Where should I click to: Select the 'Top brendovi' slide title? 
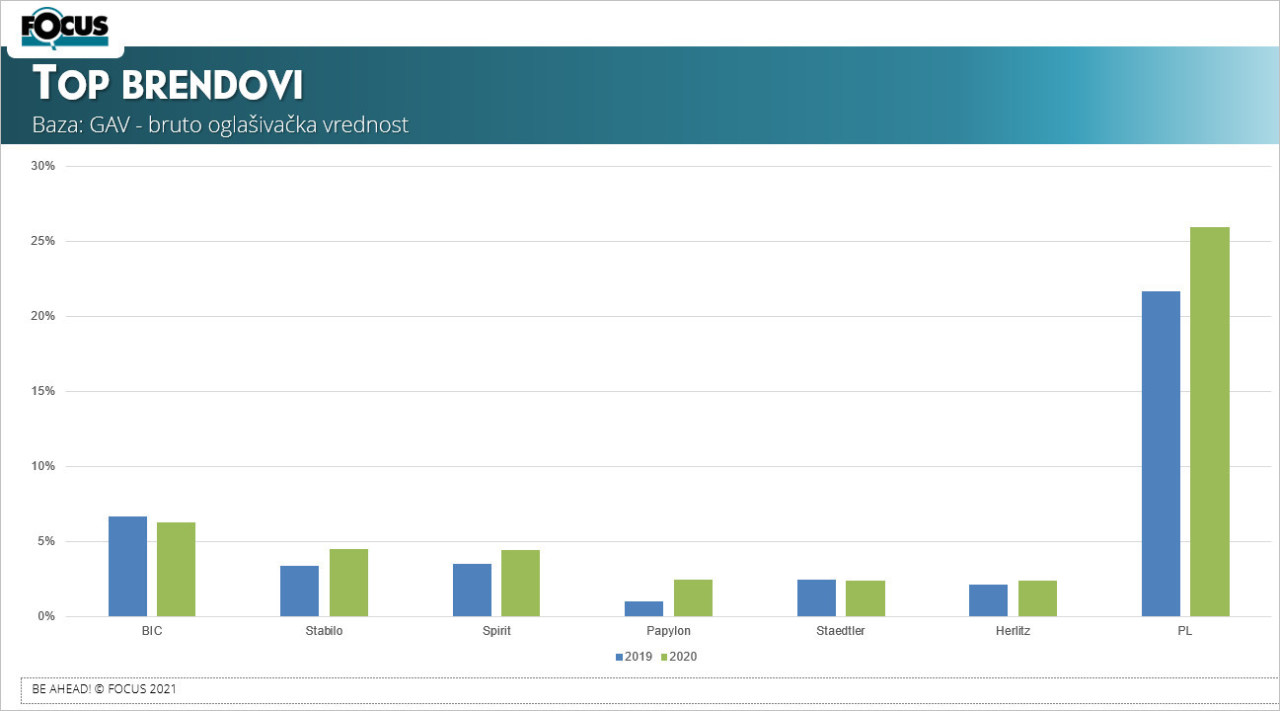[x=168, y=85]
